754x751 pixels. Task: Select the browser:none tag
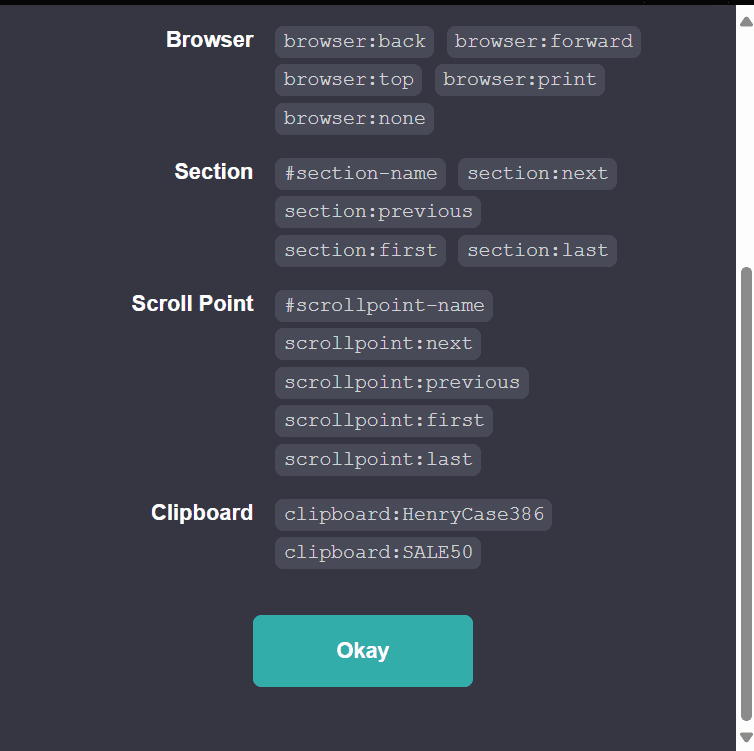[354, 119]
